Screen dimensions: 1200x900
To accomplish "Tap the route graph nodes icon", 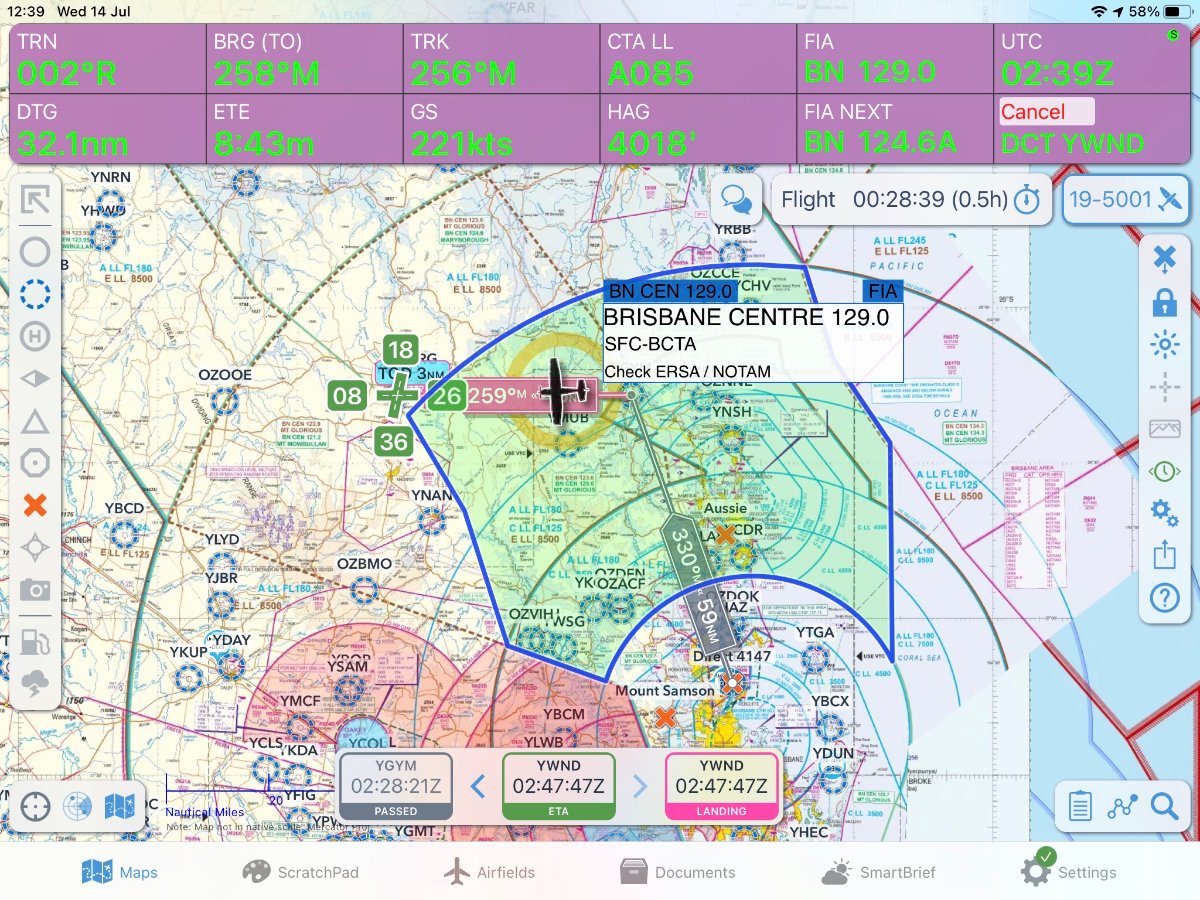I will [x=1123, y=806].
